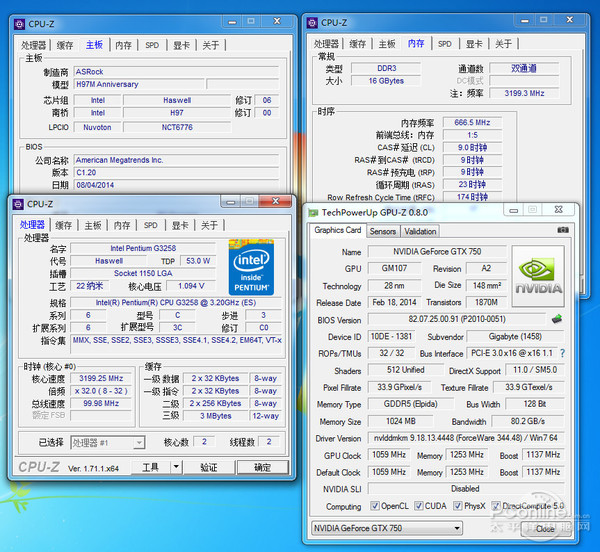Image resolution: width=600 pixels, height=552 pixels.
Task: Click the GPU-Z title bar icon
Action: 313,213
